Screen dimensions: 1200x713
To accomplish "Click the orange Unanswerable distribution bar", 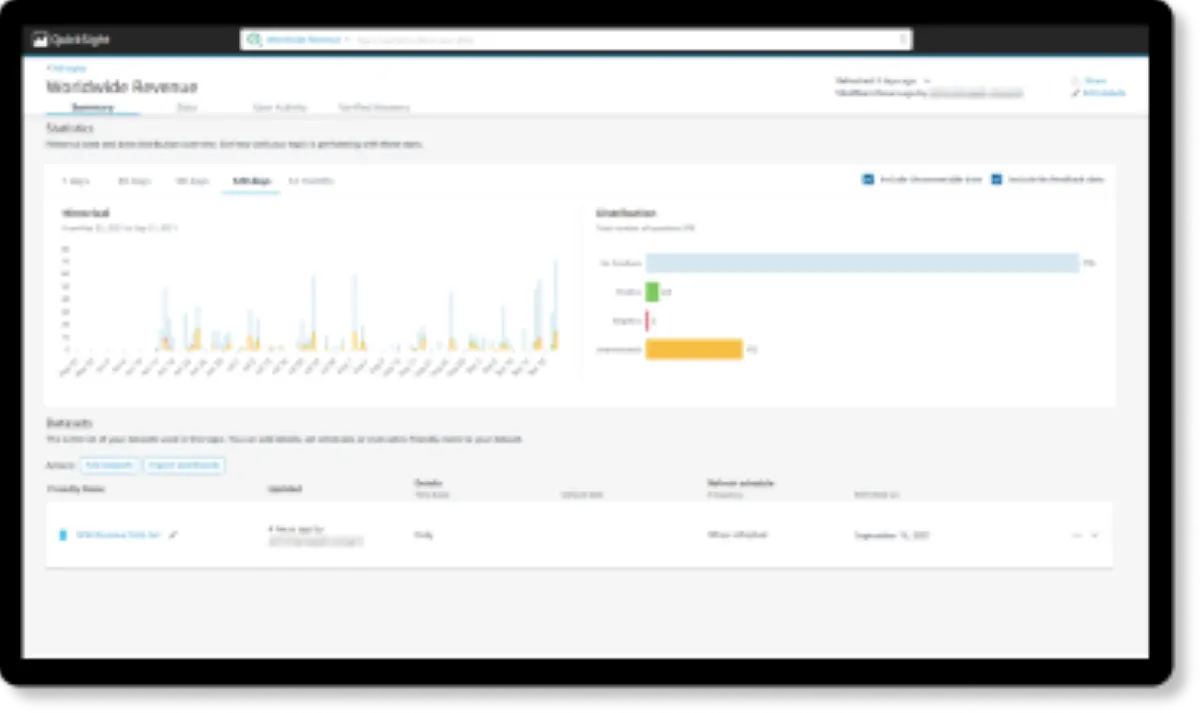I will pyautogui.click(x=694, y=349).
